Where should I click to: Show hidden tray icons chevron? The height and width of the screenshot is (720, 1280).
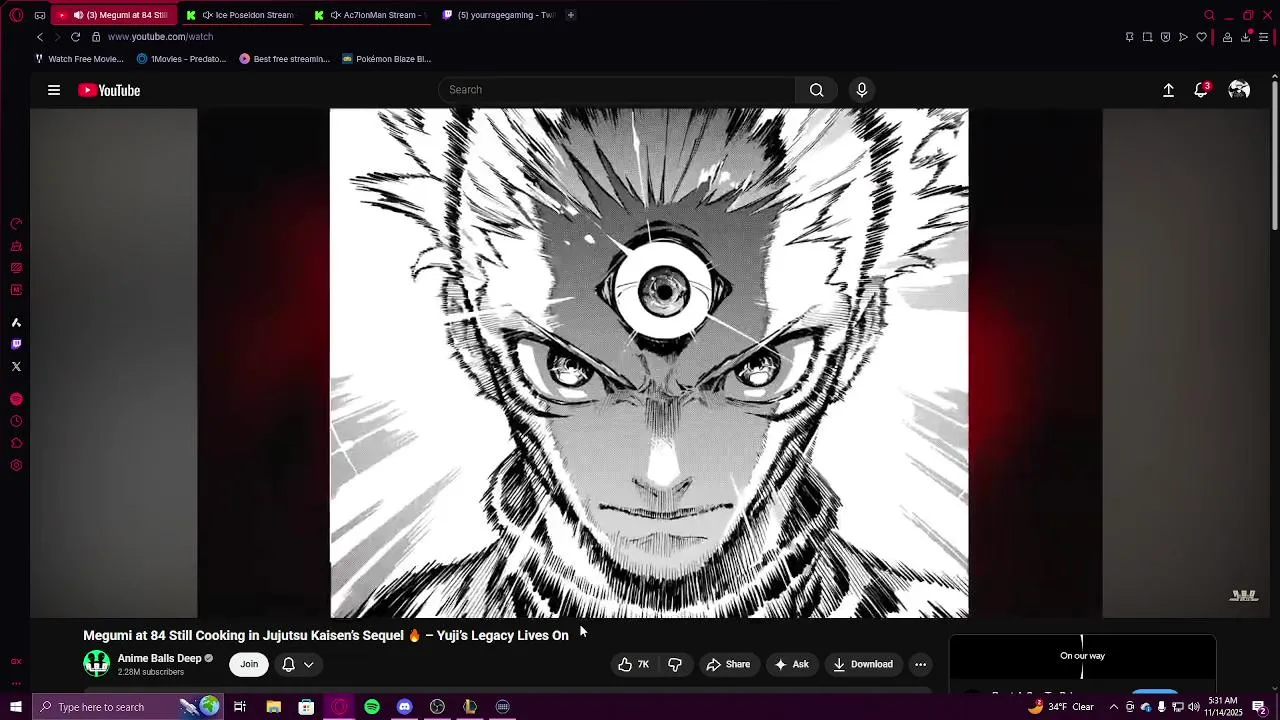1113,707
